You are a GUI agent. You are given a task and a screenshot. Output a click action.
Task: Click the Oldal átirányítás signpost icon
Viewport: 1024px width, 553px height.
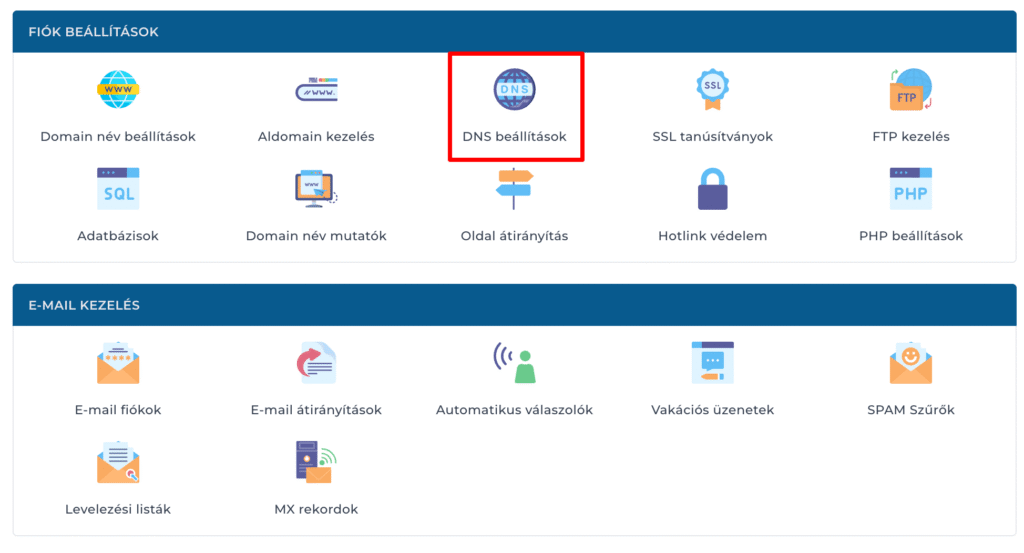pyautogui.click(x=514, y=189)
